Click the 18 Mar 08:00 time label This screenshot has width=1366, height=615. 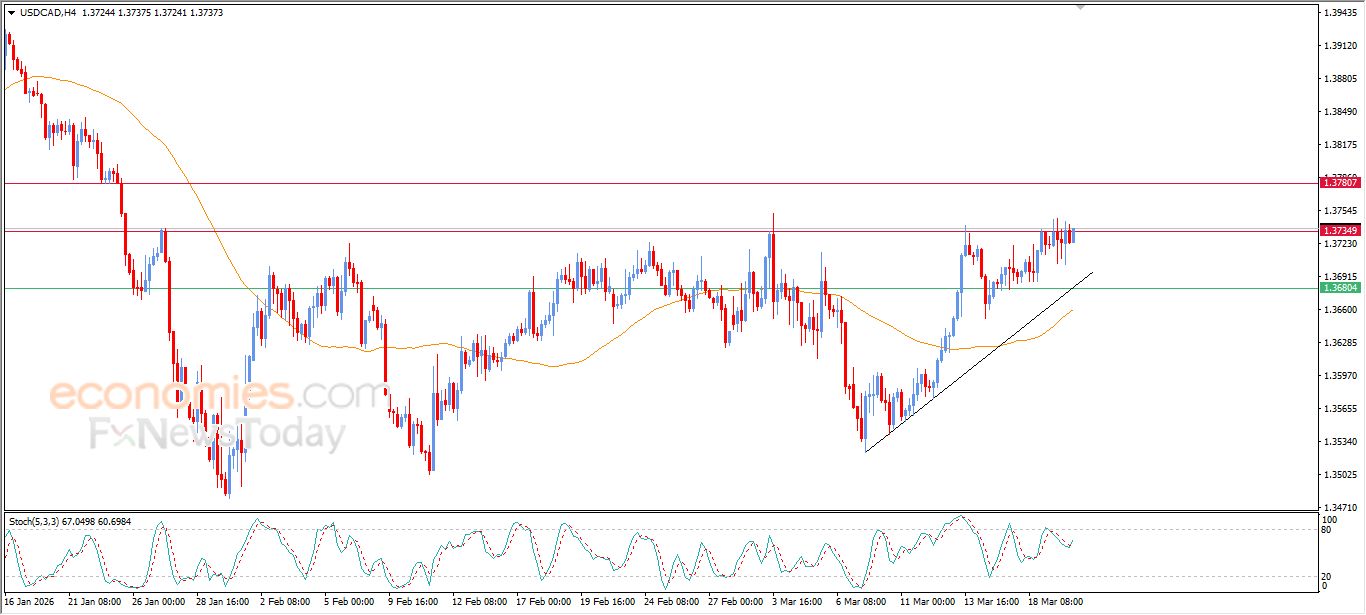[1057, 603]
